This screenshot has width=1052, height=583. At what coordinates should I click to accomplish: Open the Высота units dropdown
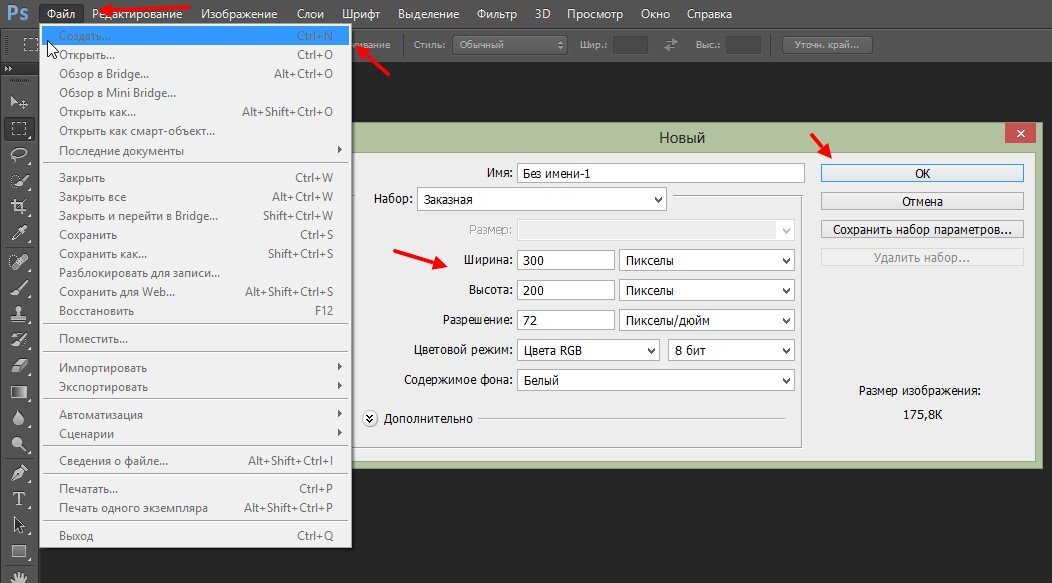click(x=706, y=290)
